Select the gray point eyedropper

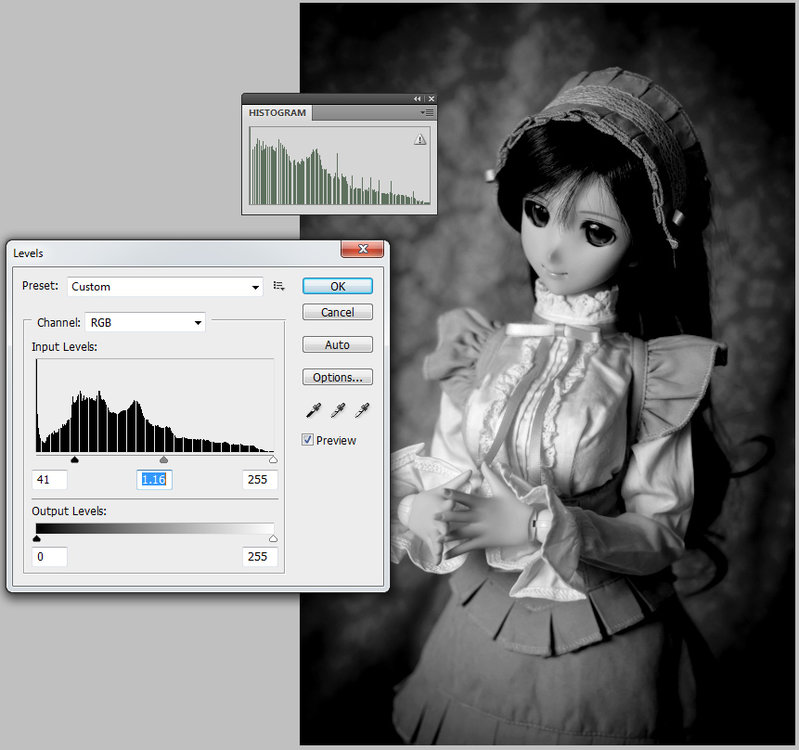[x=337, y=410]
